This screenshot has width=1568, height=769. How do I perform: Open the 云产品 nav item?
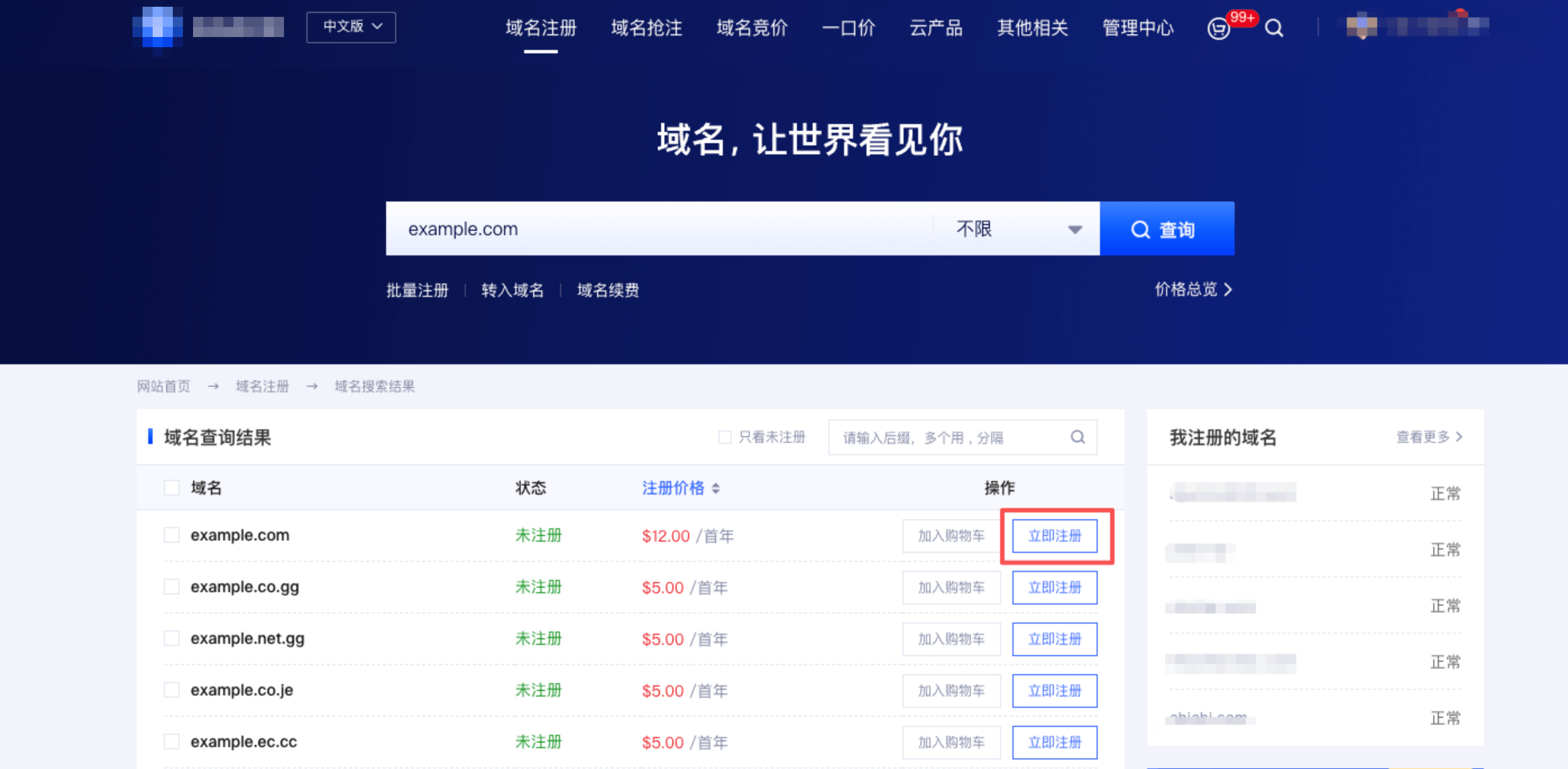935,28
